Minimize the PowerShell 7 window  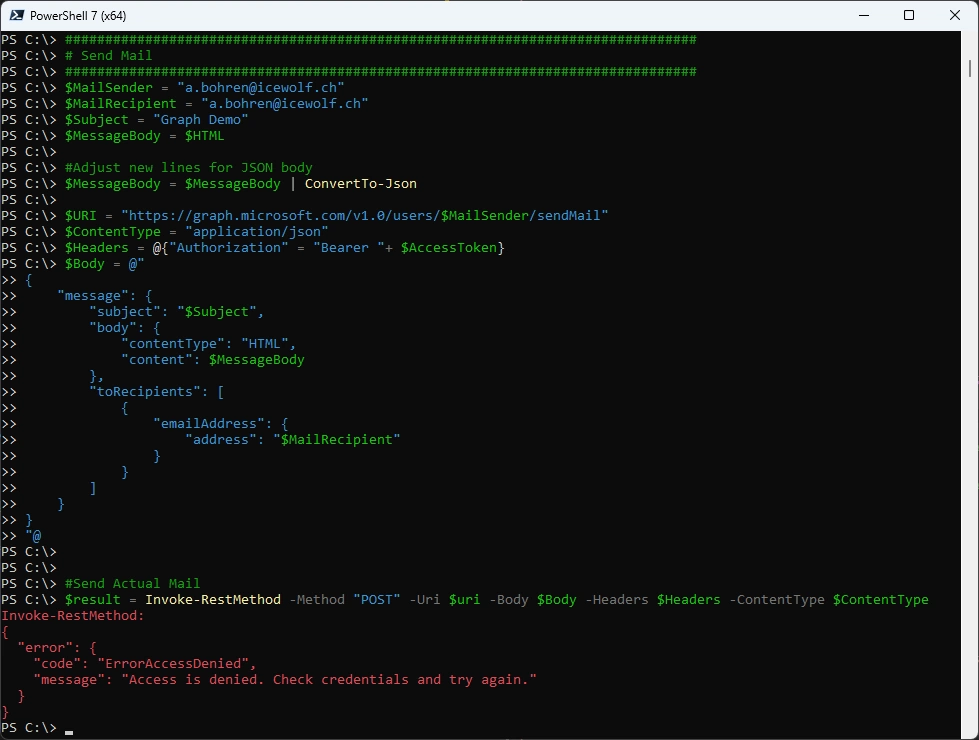coord(862,15)
